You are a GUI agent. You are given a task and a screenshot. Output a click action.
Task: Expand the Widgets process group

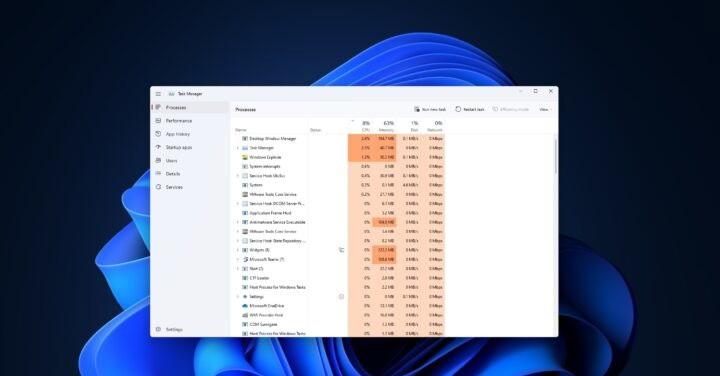coord(237,250)
